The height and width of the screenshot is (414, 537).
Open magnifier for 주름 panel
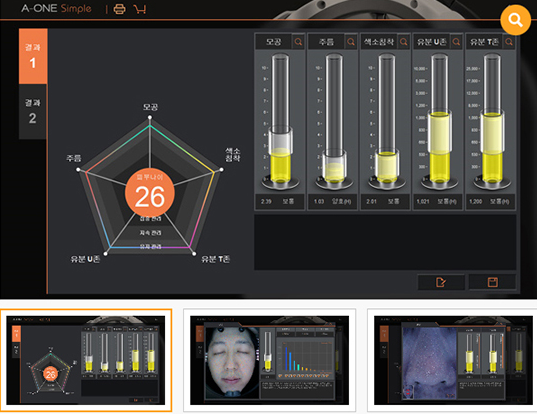pyautogui.click(x=351, y=42)
